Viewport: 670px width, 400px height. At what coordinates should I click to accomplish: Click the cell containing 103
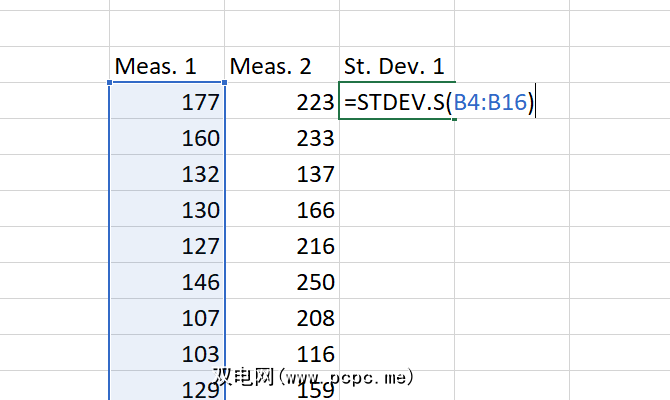point(167,353)
